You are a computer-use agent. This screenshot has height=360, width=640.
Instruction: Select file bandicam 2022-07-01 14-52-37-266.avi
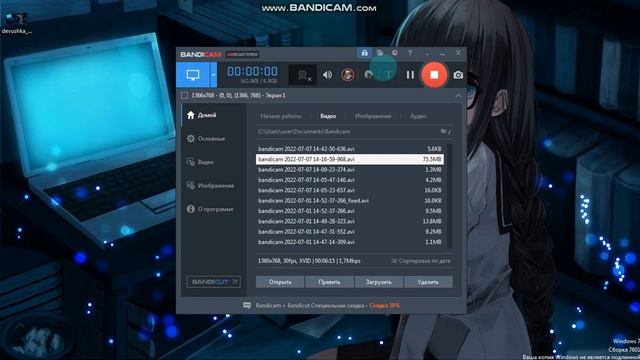350,211
